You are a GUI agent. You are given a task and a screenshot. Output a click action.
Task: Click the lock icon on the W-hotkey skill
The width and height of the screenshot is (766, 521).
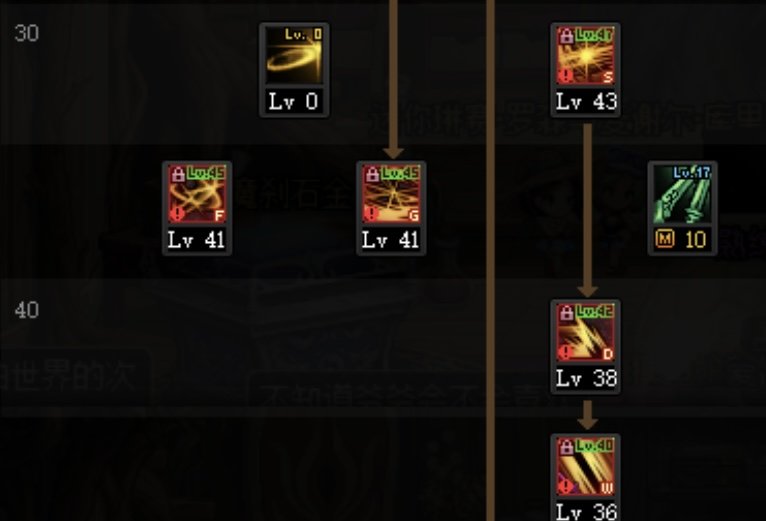[x=567, y=447]
